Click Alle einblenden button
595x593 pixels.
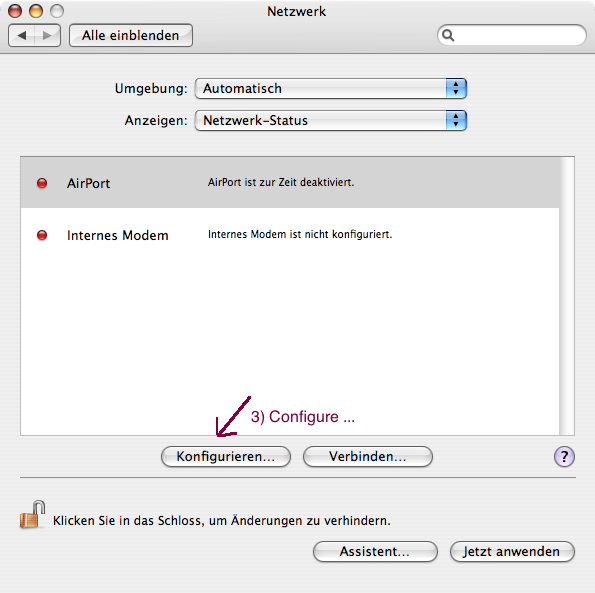coord(131,36)
